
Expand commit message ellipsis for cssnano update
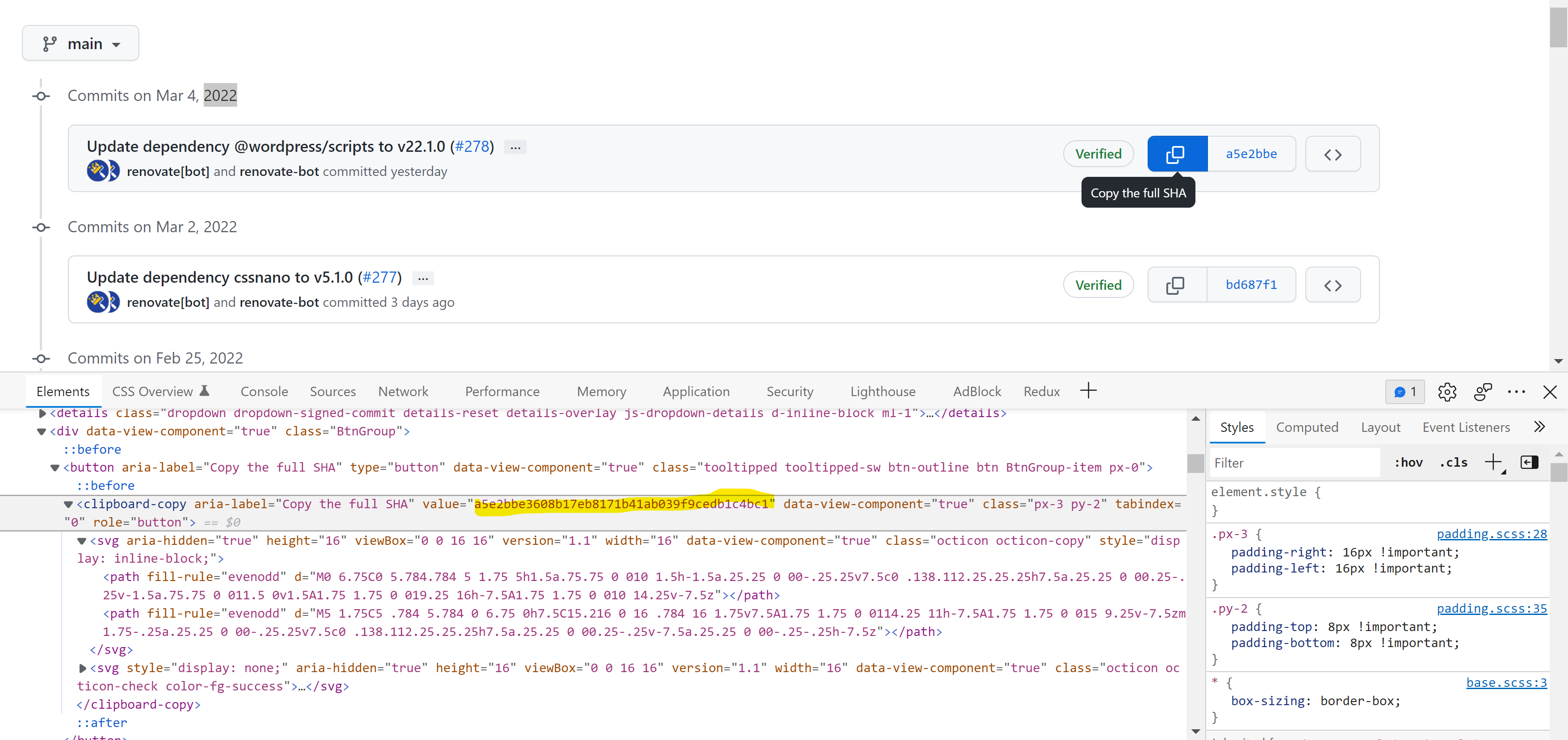[423, 278]
